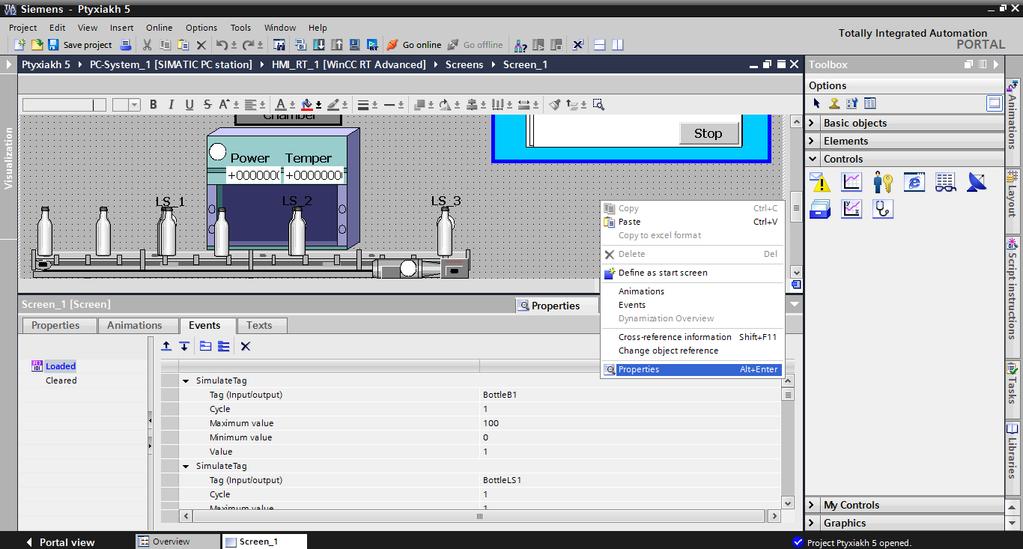The image size is (1023, 549).
Task: Open the Project menu
Action: pos(23,27)
